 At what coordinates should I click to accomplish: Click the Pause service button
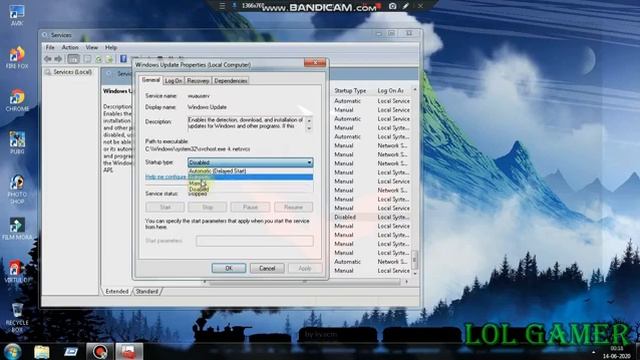(x=250, y=207)
